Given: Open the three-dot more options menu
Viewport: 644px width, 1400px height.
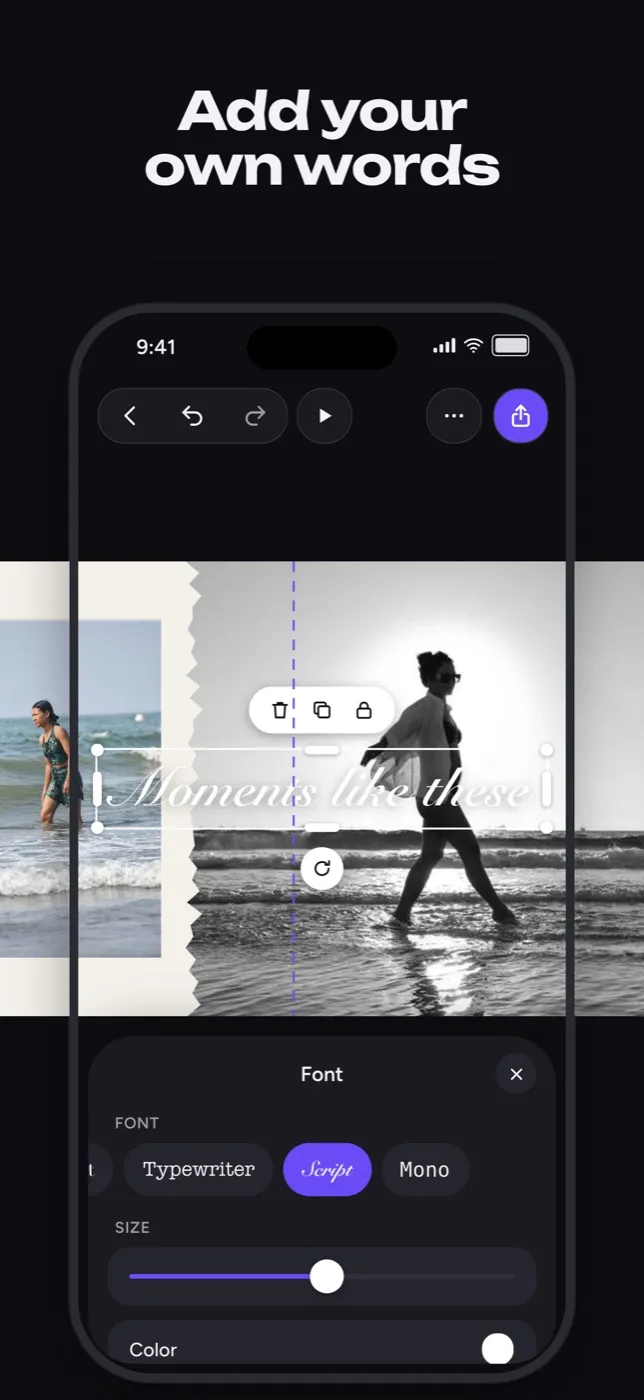Looking at the screenshot, I should point(454,416).
